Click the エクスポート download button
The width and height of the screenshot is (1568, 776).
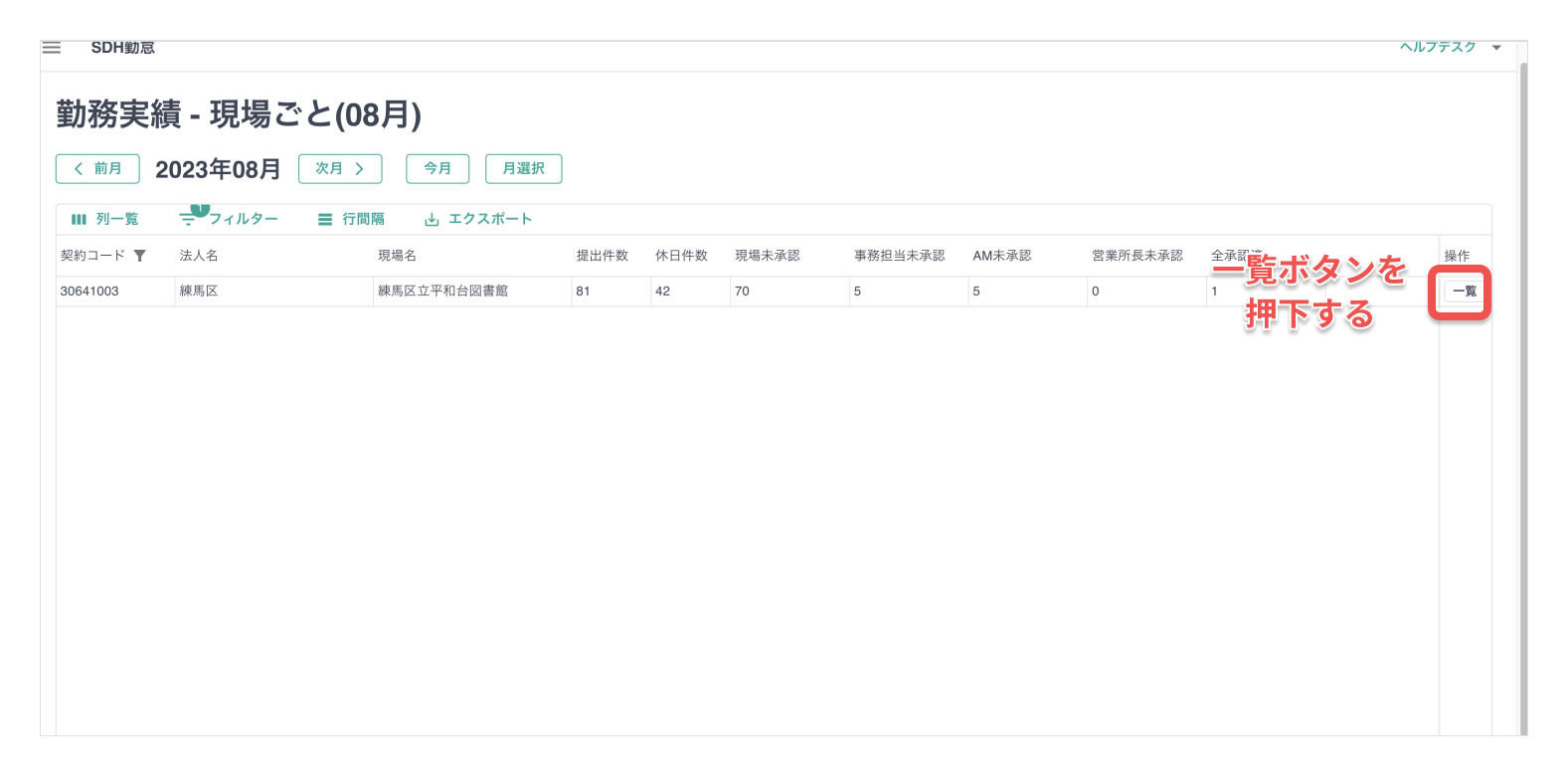(x=478, y=219)
